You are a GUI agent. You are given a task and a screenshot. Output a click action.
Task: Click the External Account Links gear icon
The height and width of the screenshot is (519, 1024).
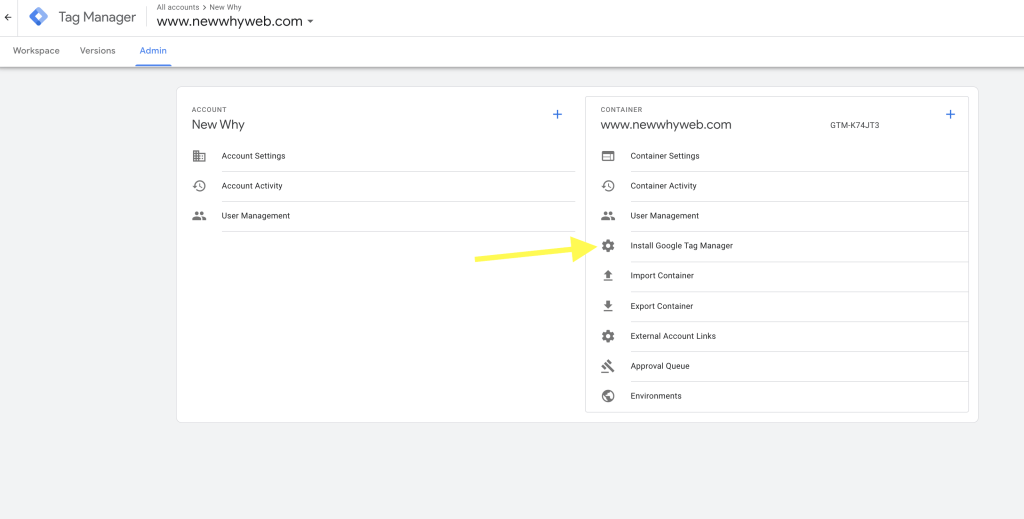coord(608,336)
